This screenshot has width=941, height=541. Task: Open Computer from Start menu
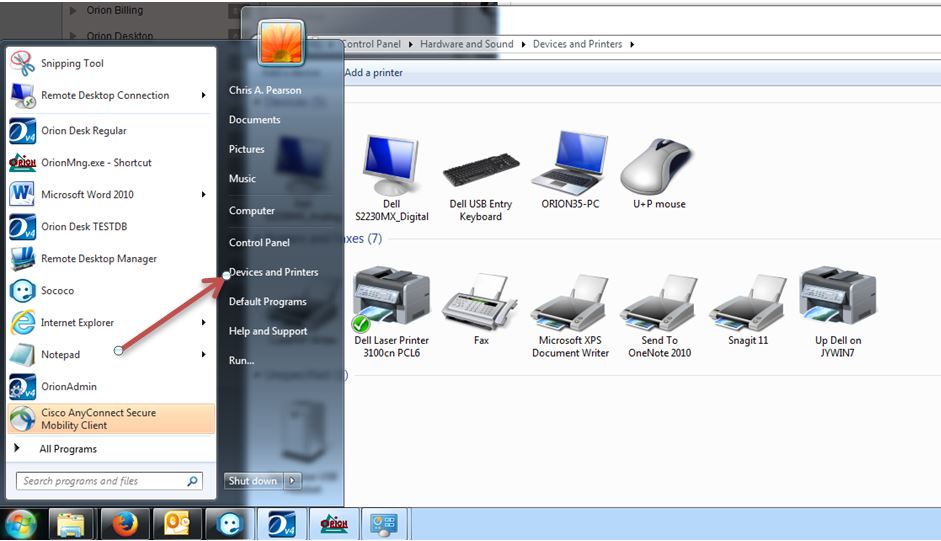(251, 211)
